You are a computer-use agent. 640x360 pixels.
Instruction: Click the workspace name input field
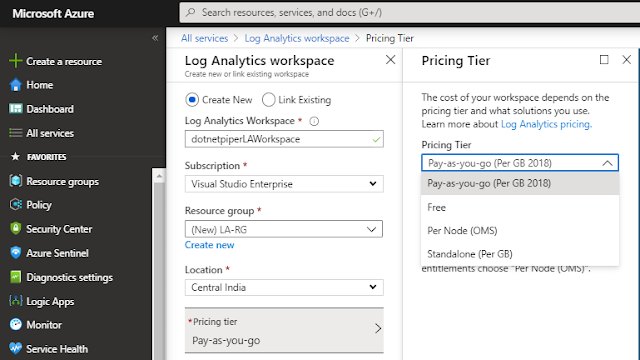284,139
